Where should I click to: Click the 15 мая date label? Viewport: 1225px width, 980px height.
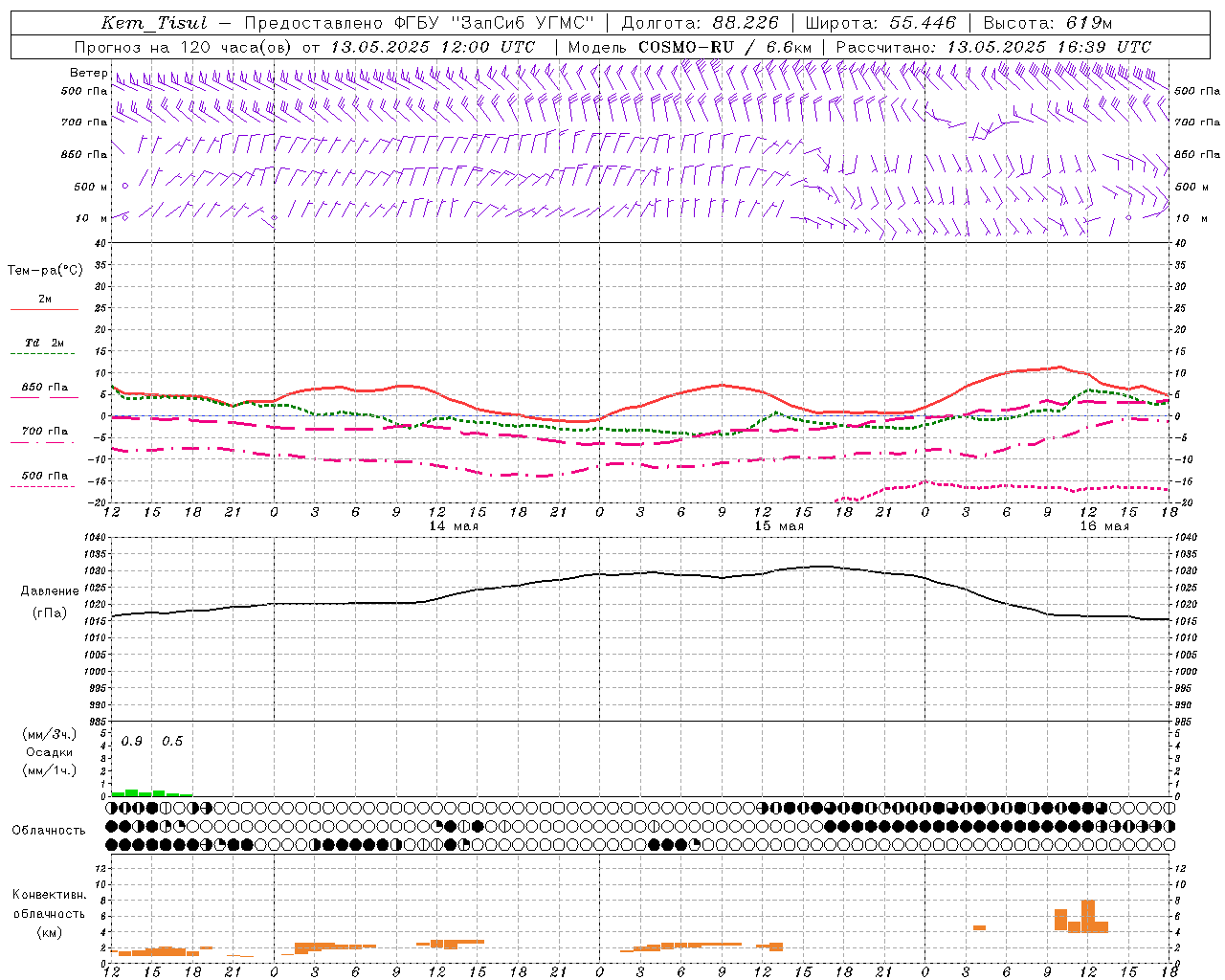pos(779,526)
